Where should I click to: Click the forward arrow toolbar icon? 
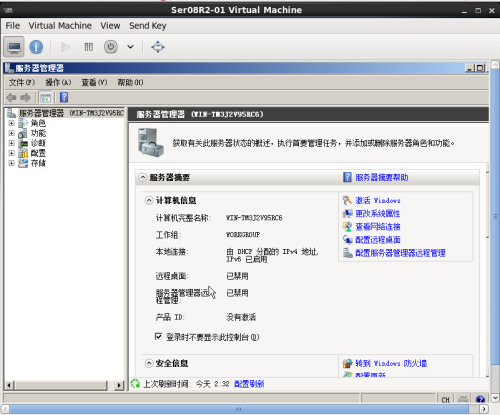pos(25,98)
